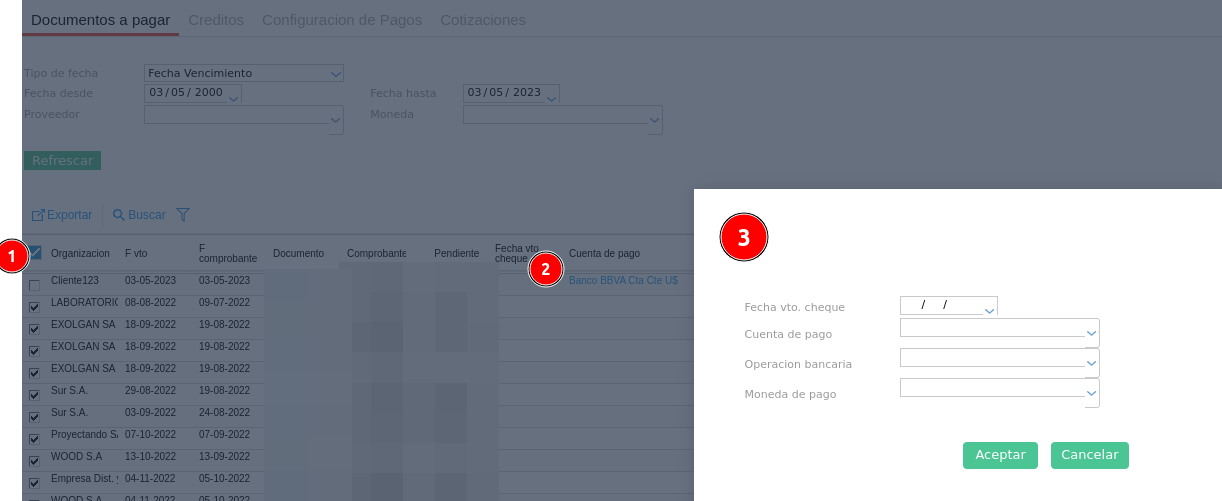Screen dimensions: 1222x501
Task: Click the Aceptar button
Action: [1000, 455]
